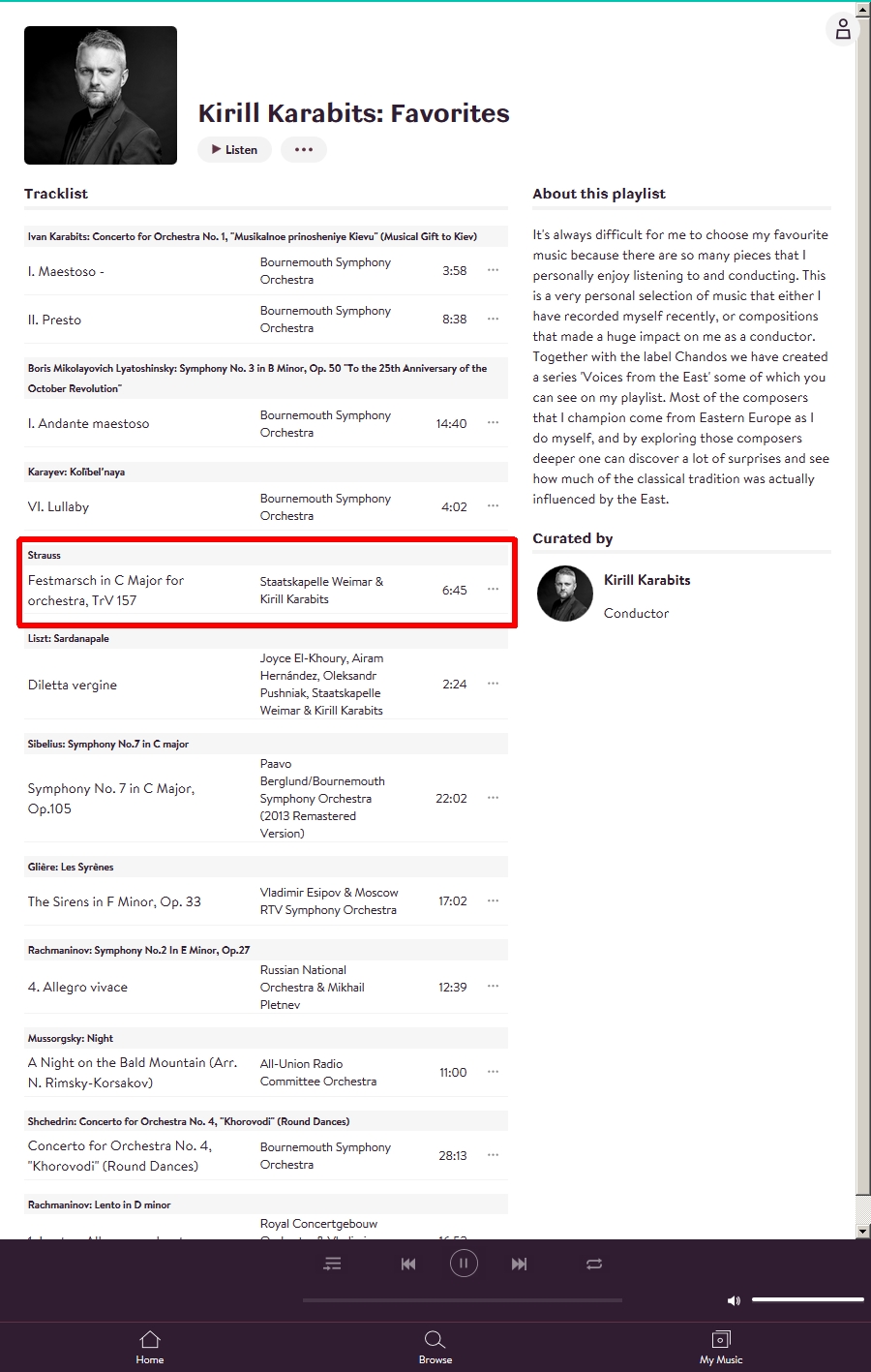Open playlist options next to Listen
Image resolution: width=871 pixels, height=1372 pixels.
(304, 150)
